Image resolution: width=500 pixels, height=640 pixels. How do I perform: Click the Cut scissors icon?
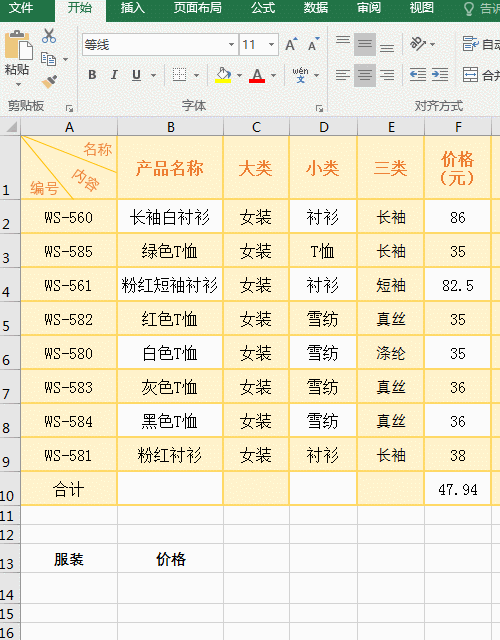(49, 36)
